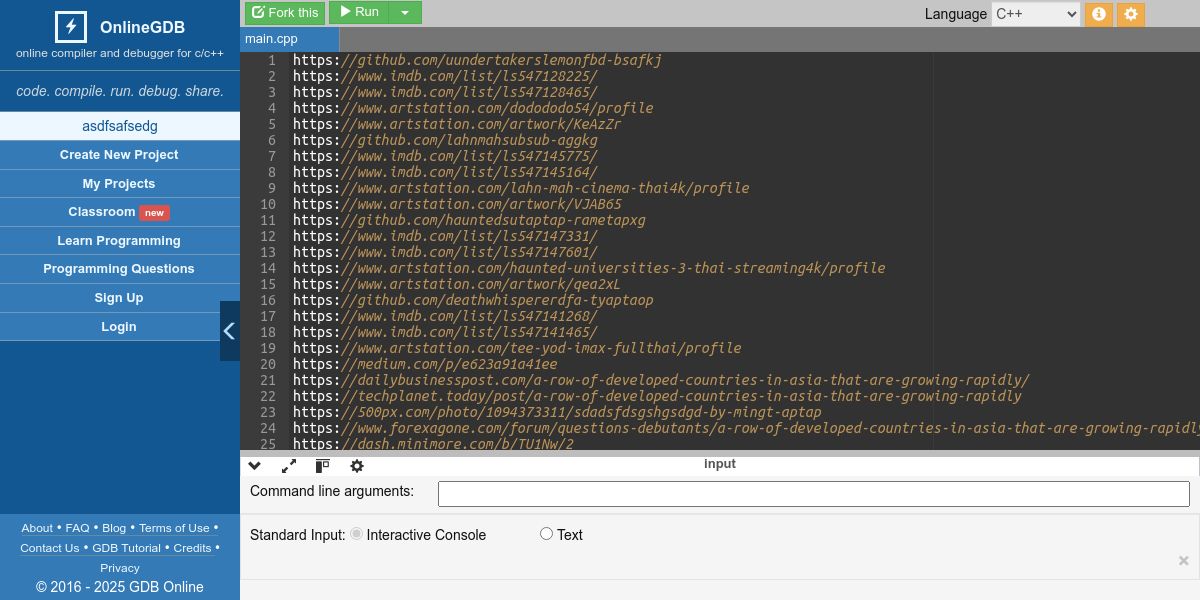Click Login in the sidebar
This screenshot has width=1200, height=600.
[119, 327]
